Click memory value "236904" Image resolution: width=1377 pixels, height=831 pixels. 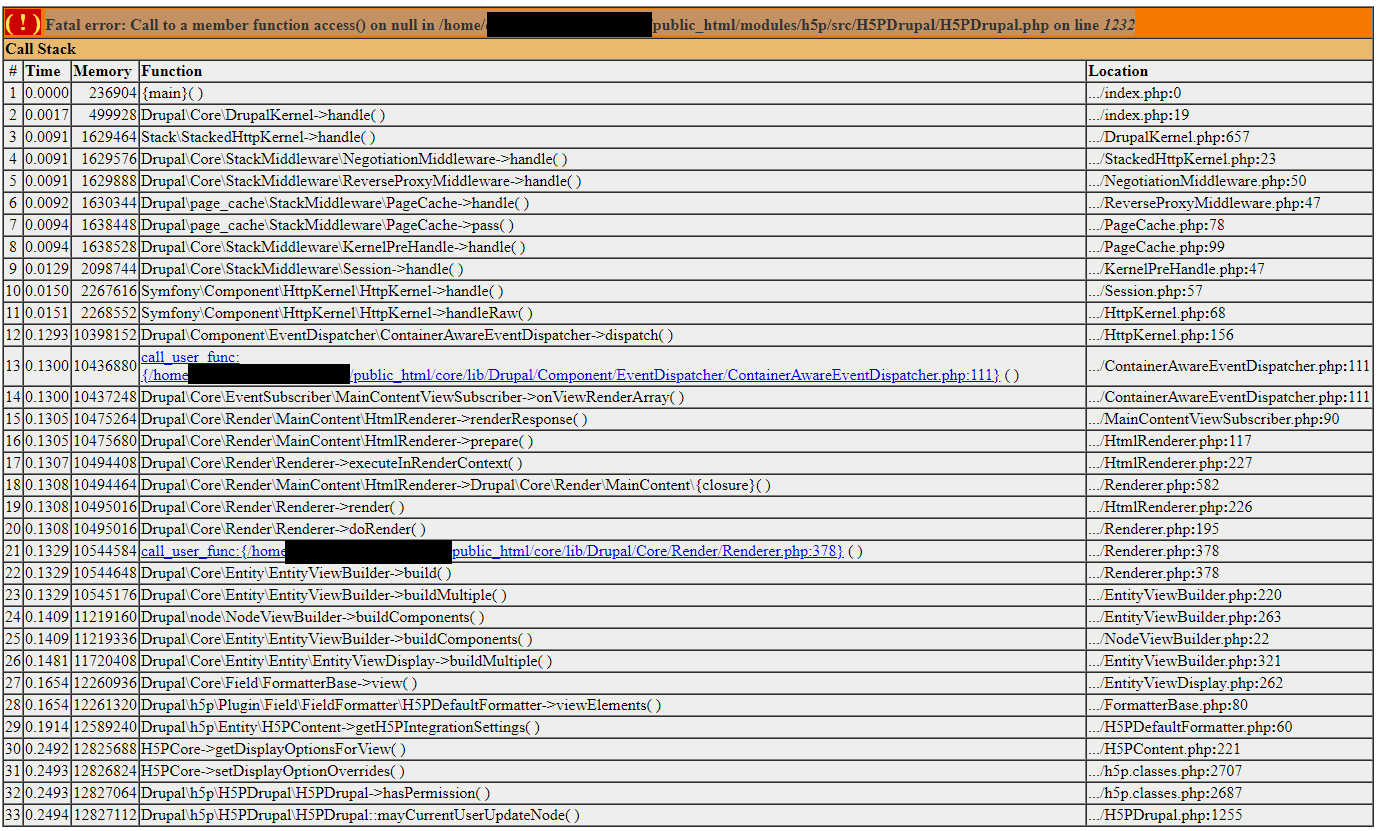click(112, 93)
